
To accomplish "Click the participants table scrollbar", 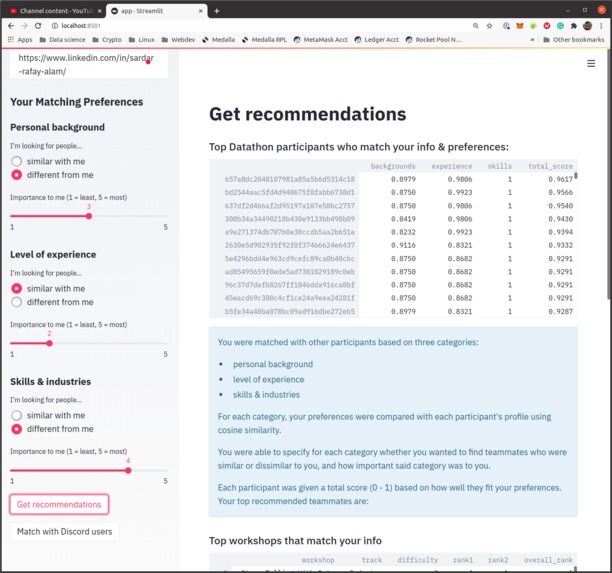I will click(576, 176).
